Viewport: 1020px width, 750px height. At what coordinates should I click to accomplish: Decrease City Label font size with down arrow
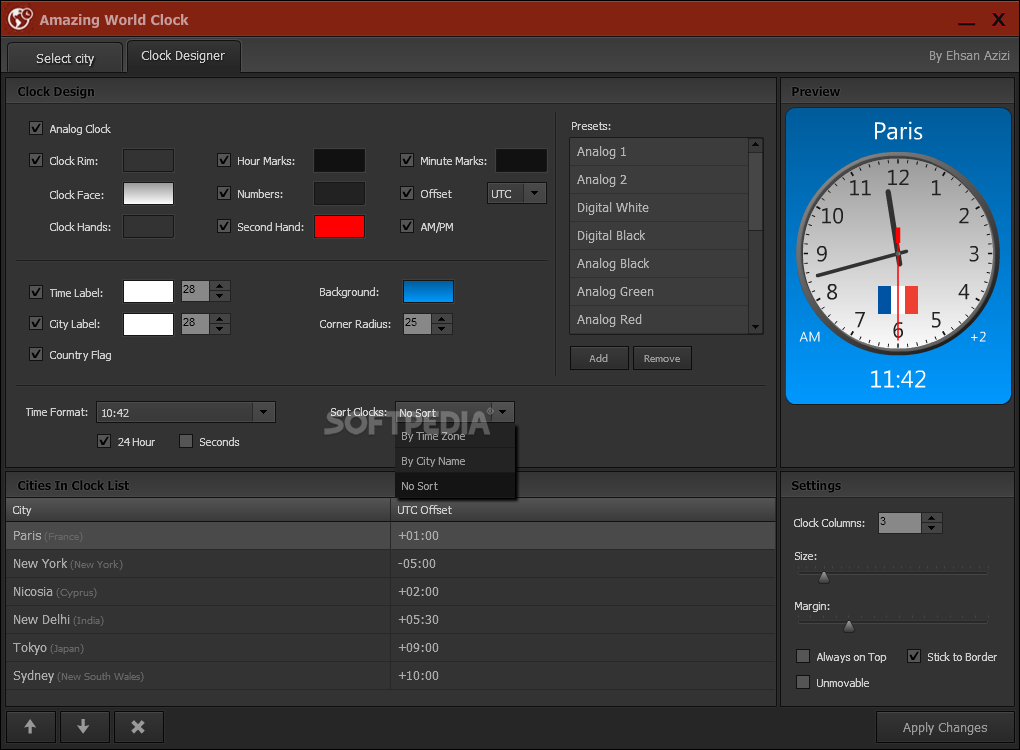(x=220, y=328)
